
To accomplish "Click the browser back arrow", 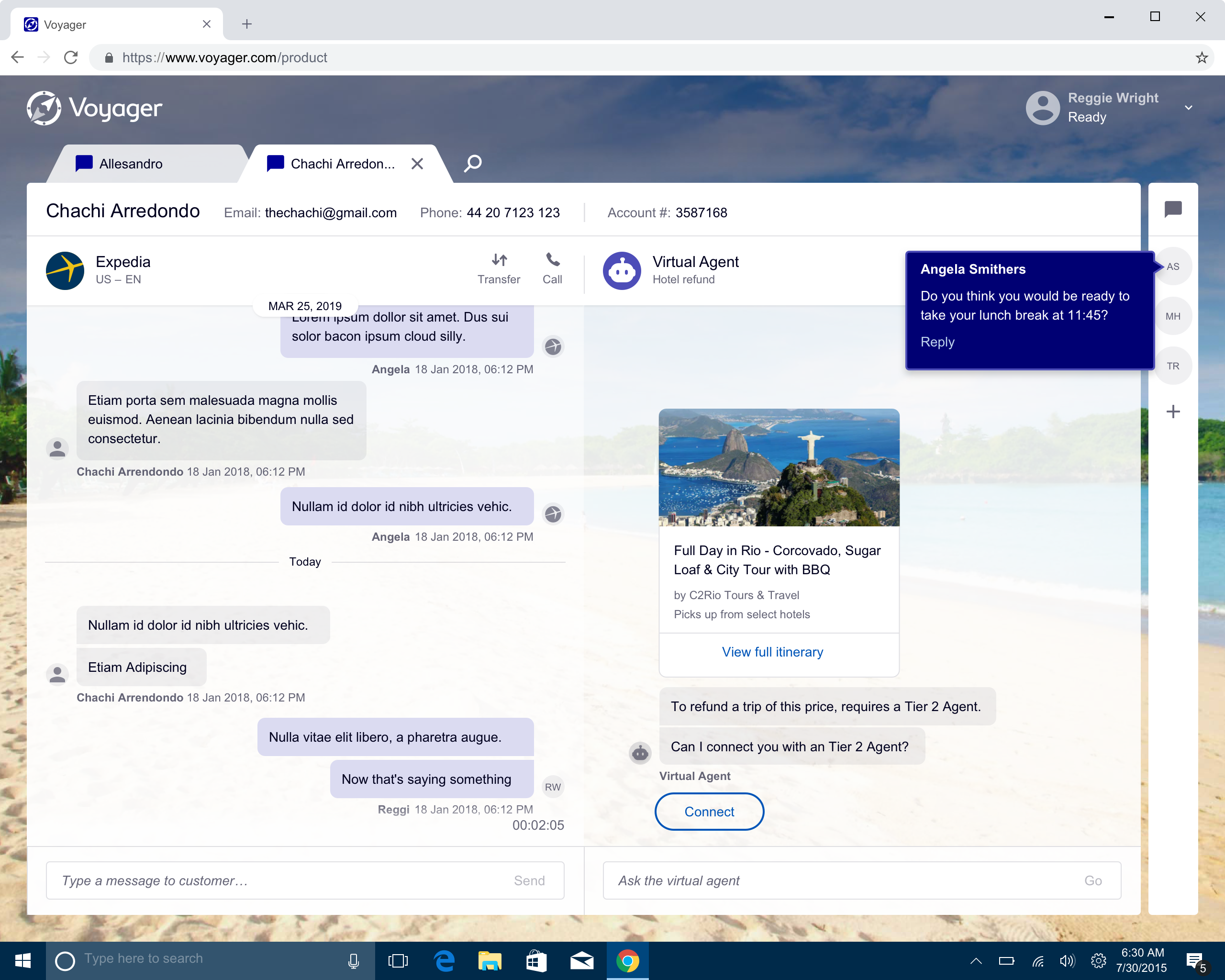I will [x=18, y=57].
